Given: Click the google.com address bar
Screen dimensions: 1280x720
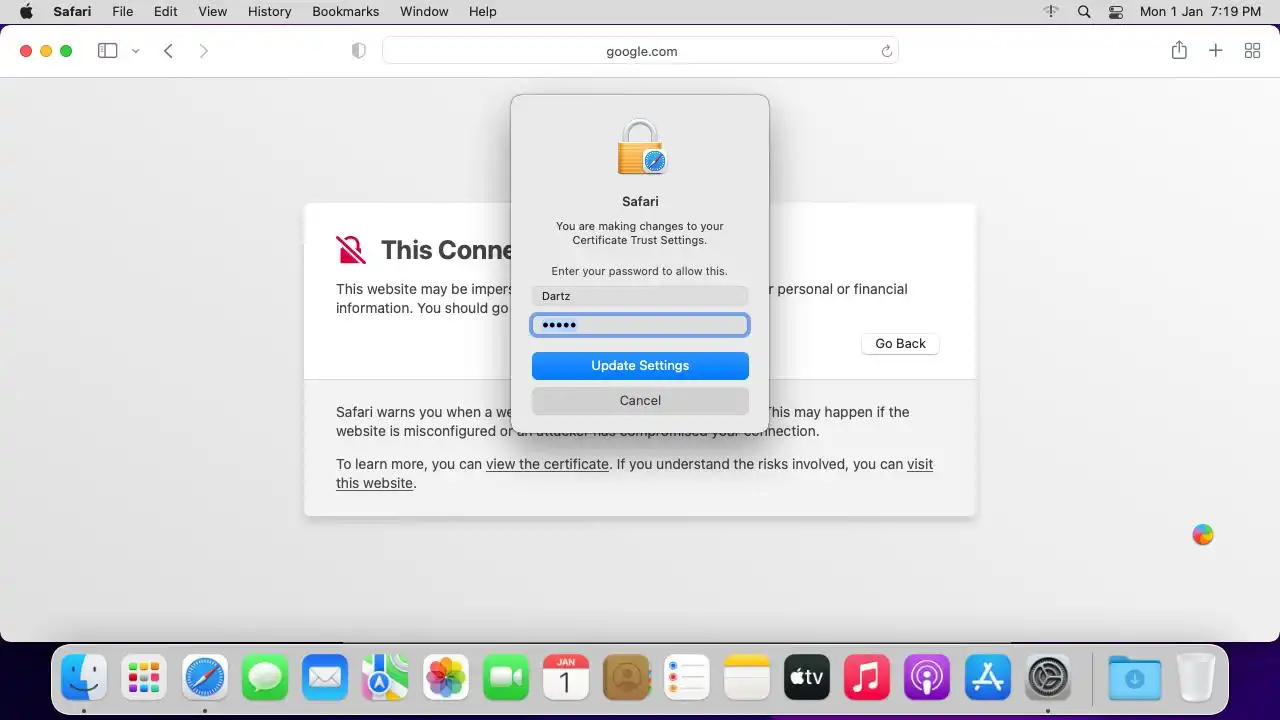Looking at the screenshot, I should pos(640,51).
